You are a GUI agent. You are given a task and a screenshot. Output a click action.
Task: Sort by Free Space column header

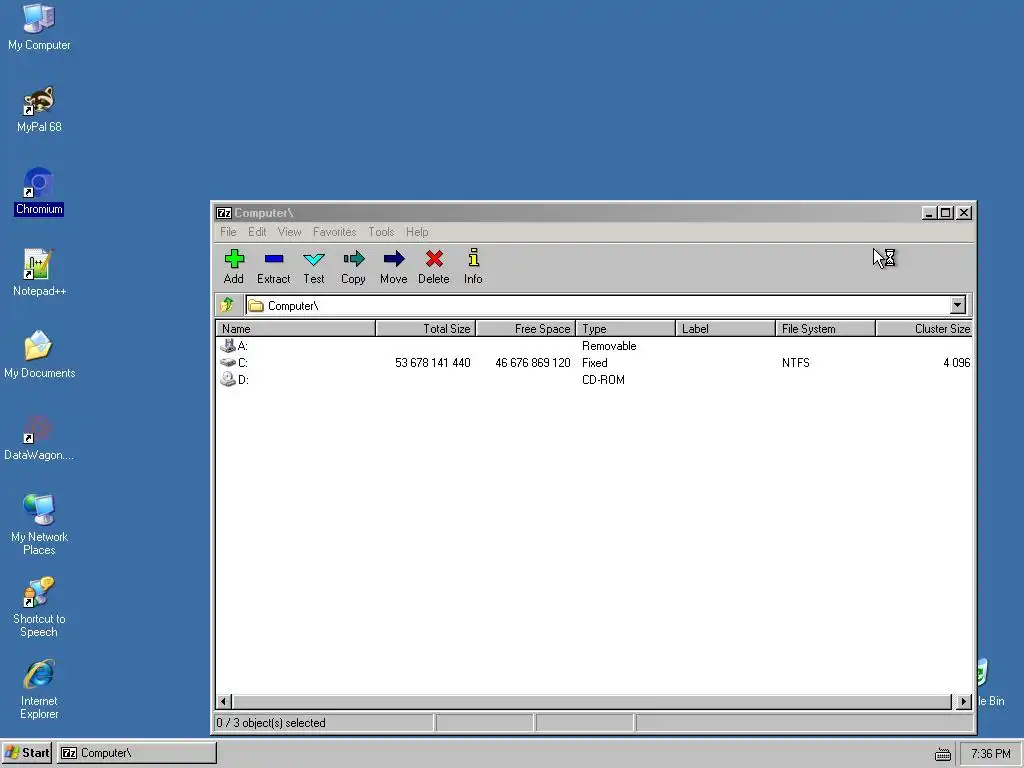526,328
